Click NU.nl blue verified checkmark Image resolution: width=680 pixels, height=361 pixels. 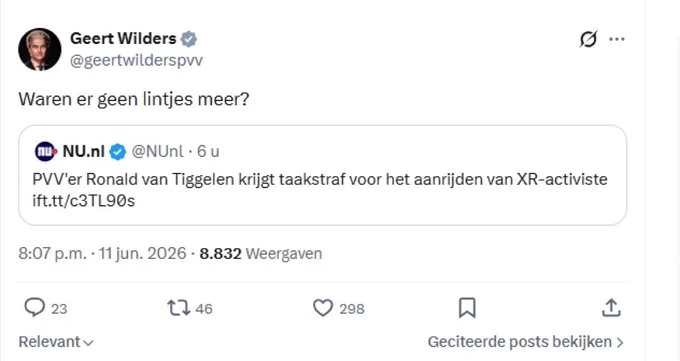[118, 152]
